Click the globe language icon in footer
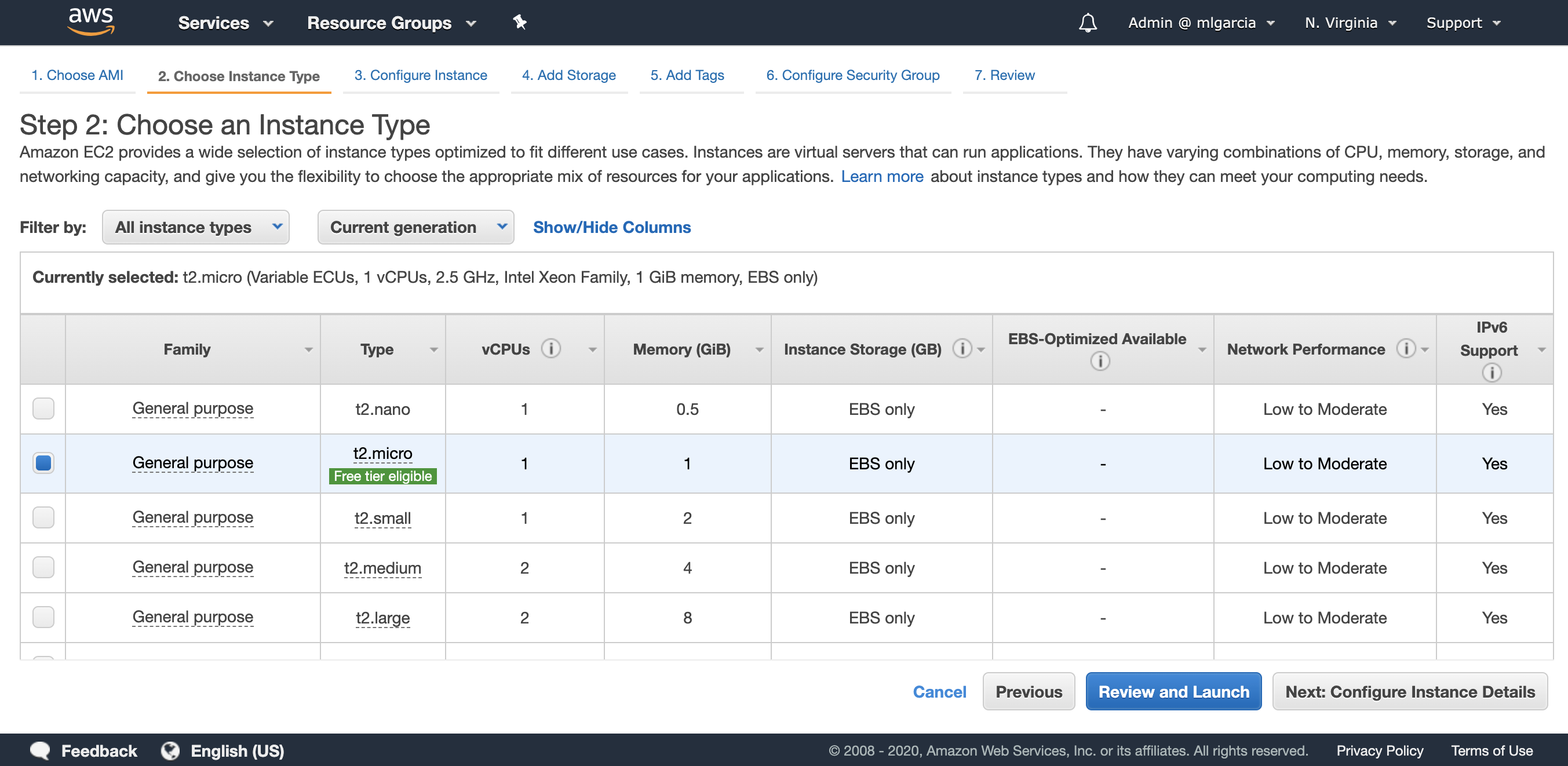The height and width of the screenshot is (766, 1568). (170, 751)
